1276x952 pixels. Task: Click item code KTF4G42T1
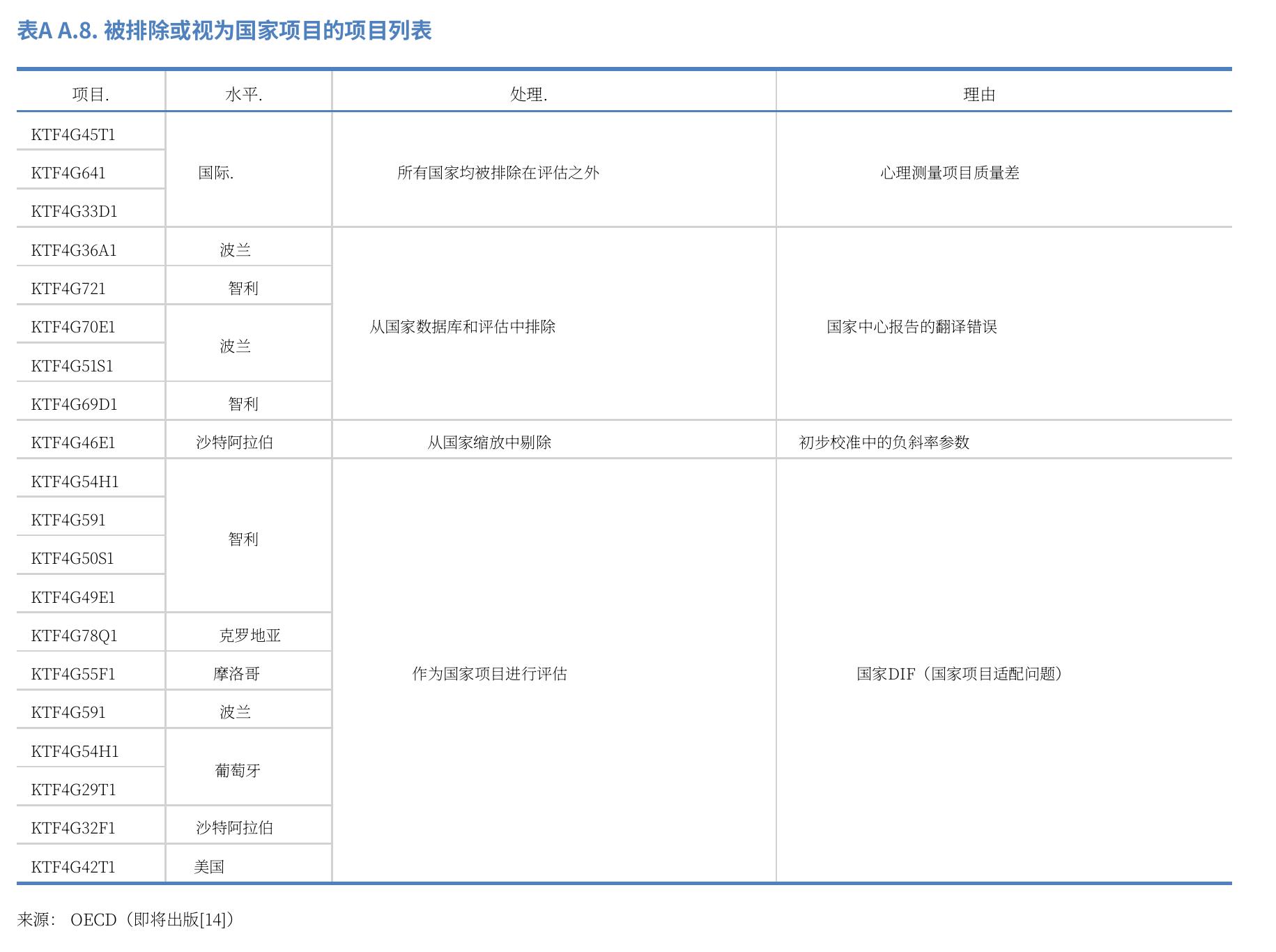(73, 867)
